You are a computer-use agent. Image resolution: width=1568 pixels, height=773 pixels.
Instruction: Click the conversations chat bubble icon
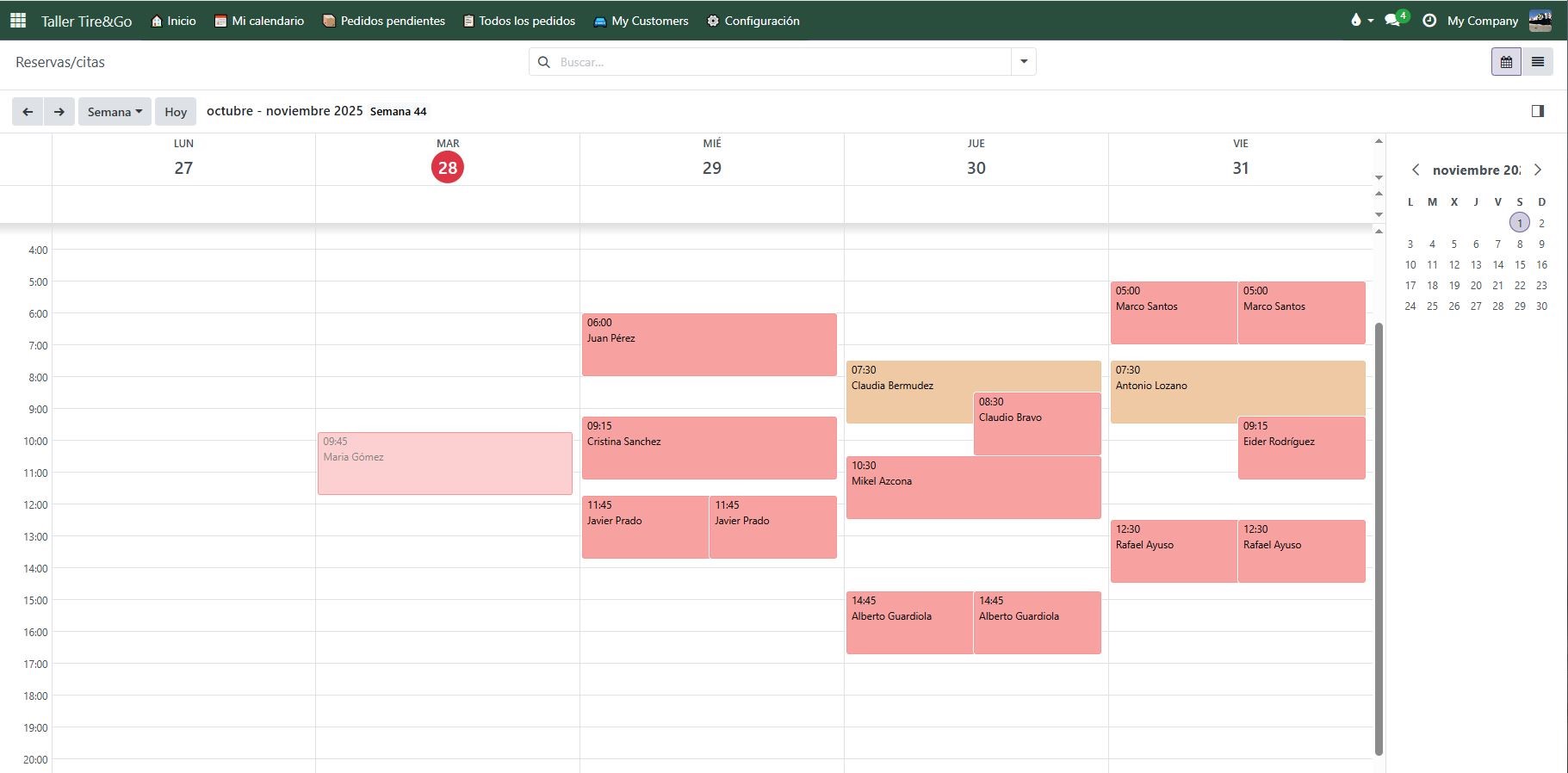[x=1392, y=21]
